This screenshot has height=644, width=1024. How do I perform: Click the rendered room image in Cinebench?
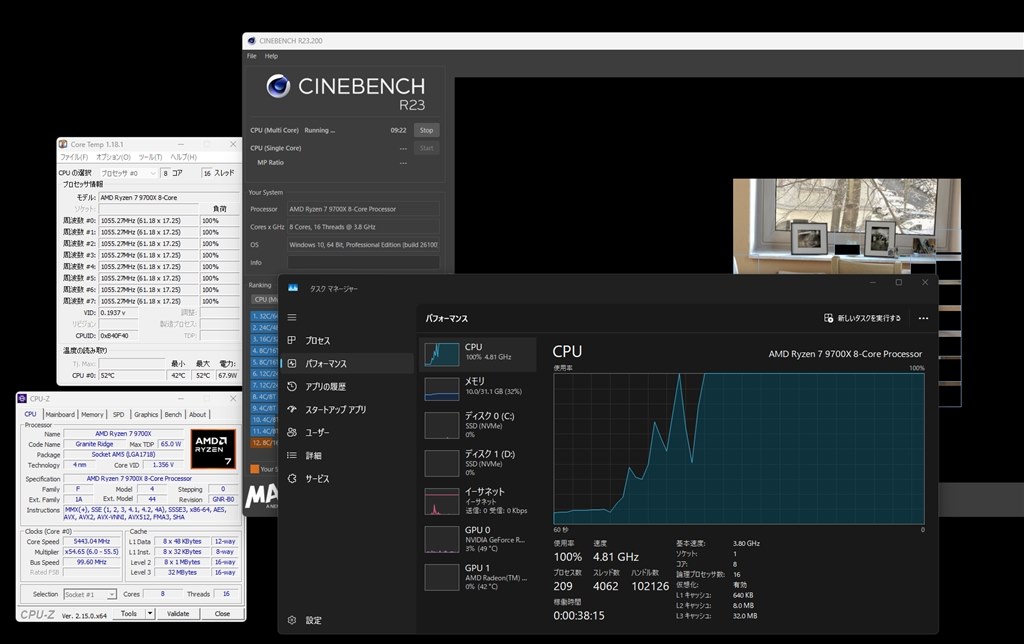(846, 226)
